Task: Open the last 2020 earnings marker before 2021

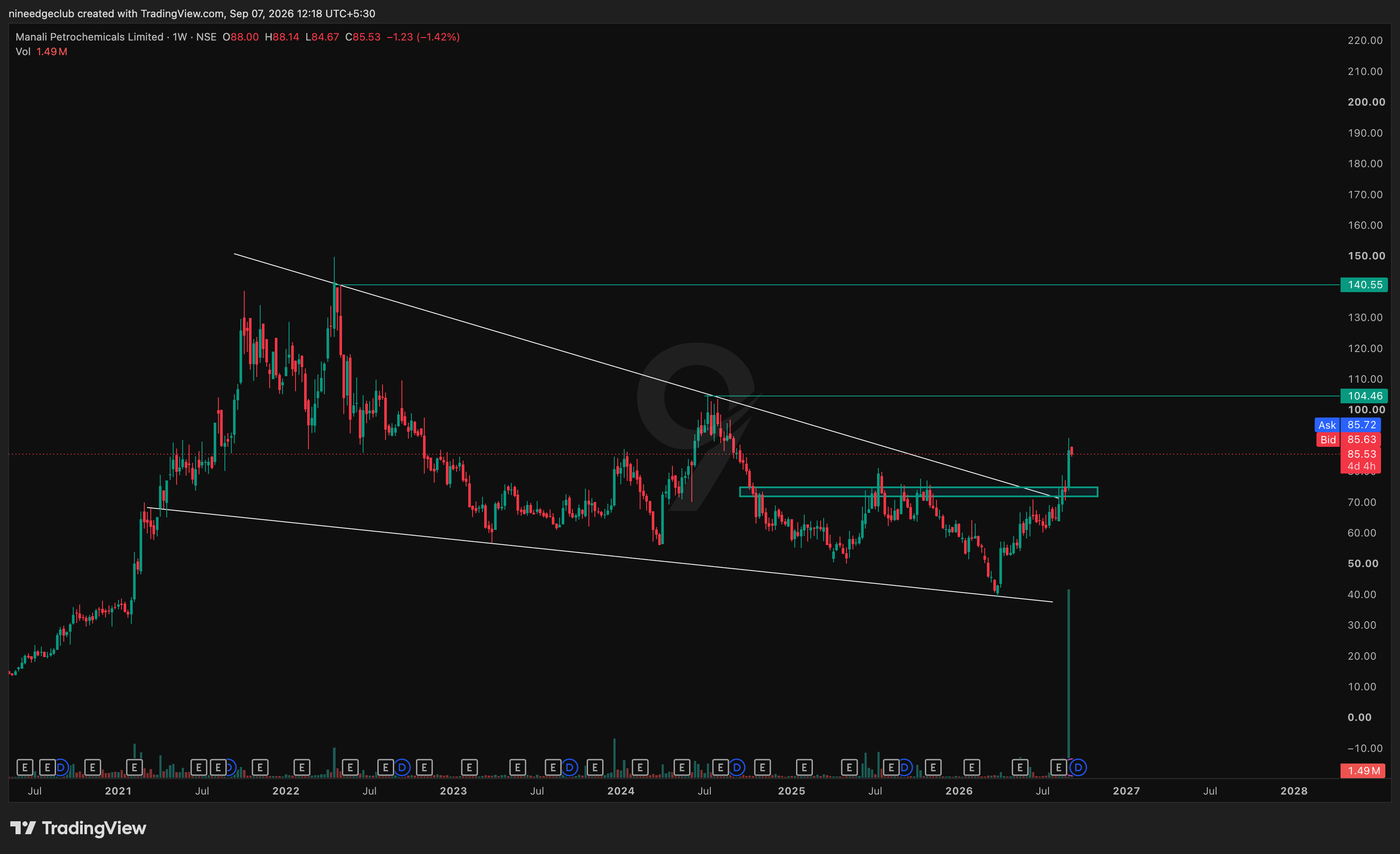Action: [92, 768]
